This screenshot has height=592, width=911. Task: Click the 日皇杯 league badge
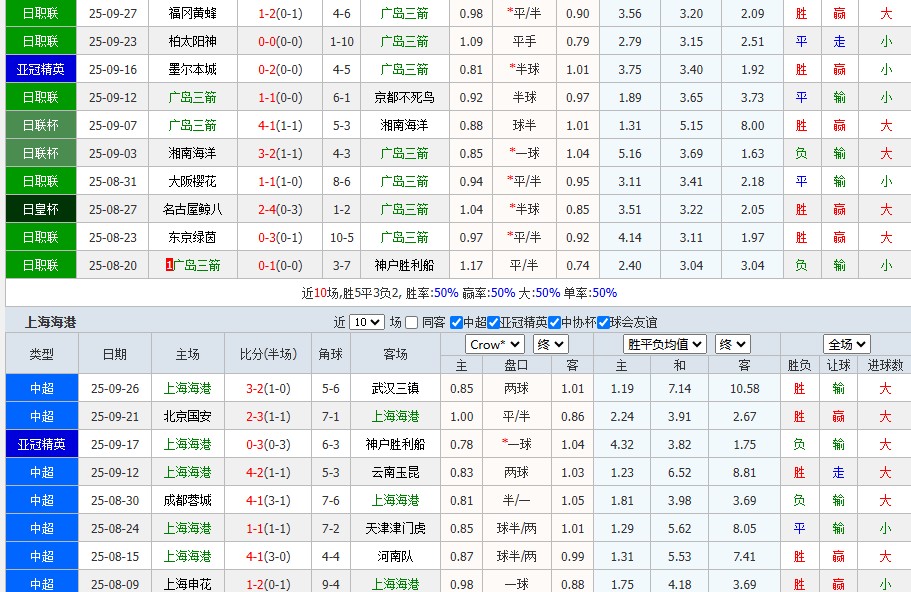tap(40, 208)
